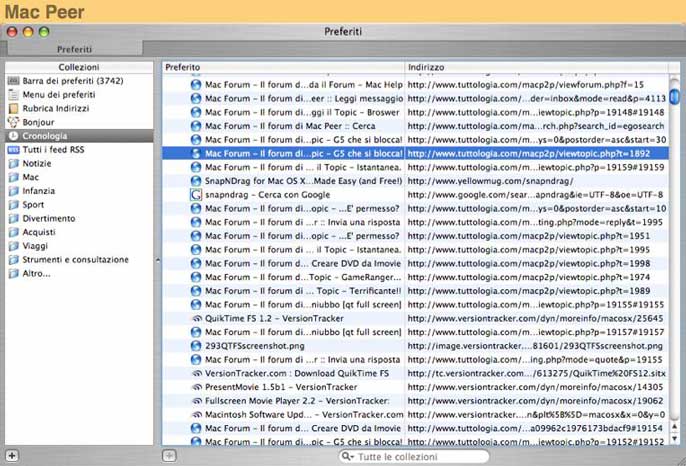
Task: Open the search magnifier dropdown in Tutte le collezioni
Action: click(x=347, y=456)
